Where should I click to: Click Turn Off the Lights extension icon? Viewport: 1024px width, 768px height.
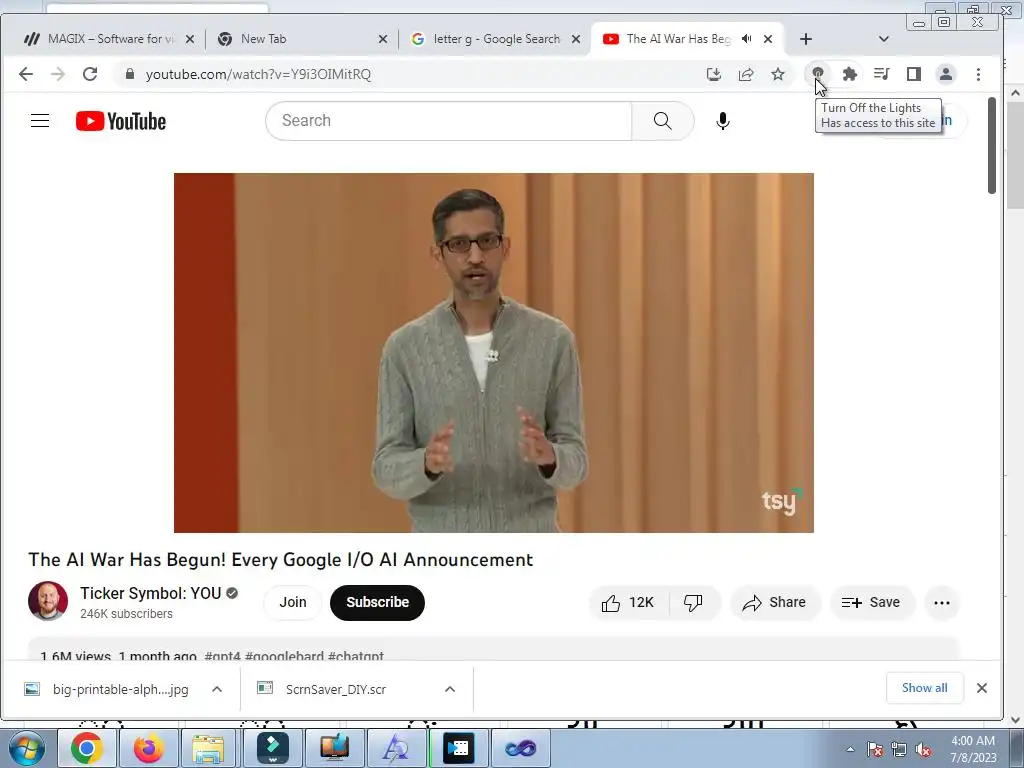click(x=818, y=74)
